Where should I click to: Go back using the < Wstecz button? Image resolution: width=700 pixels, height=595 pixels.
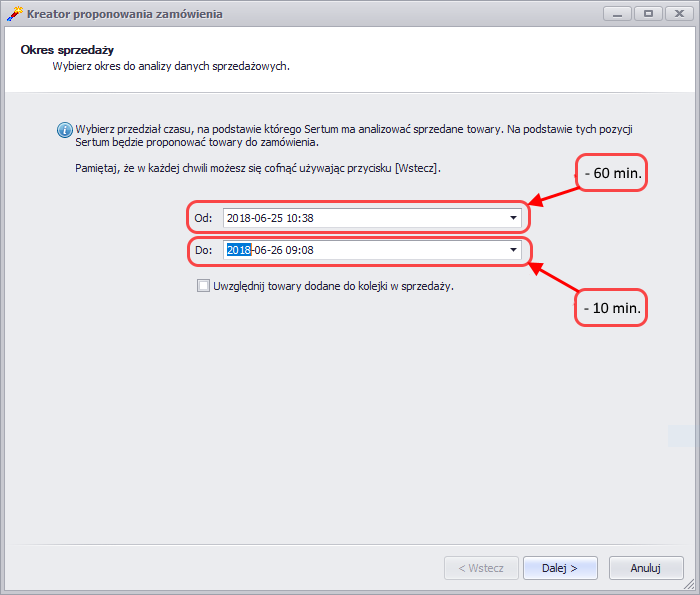point(481,568)
